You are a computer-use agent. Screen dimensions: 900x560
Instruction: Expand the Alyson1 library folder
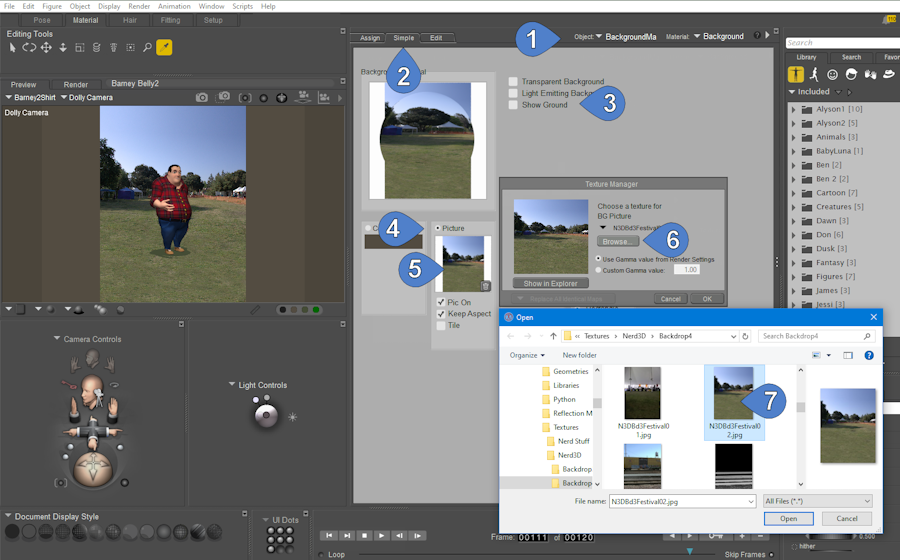click(793, 109)
